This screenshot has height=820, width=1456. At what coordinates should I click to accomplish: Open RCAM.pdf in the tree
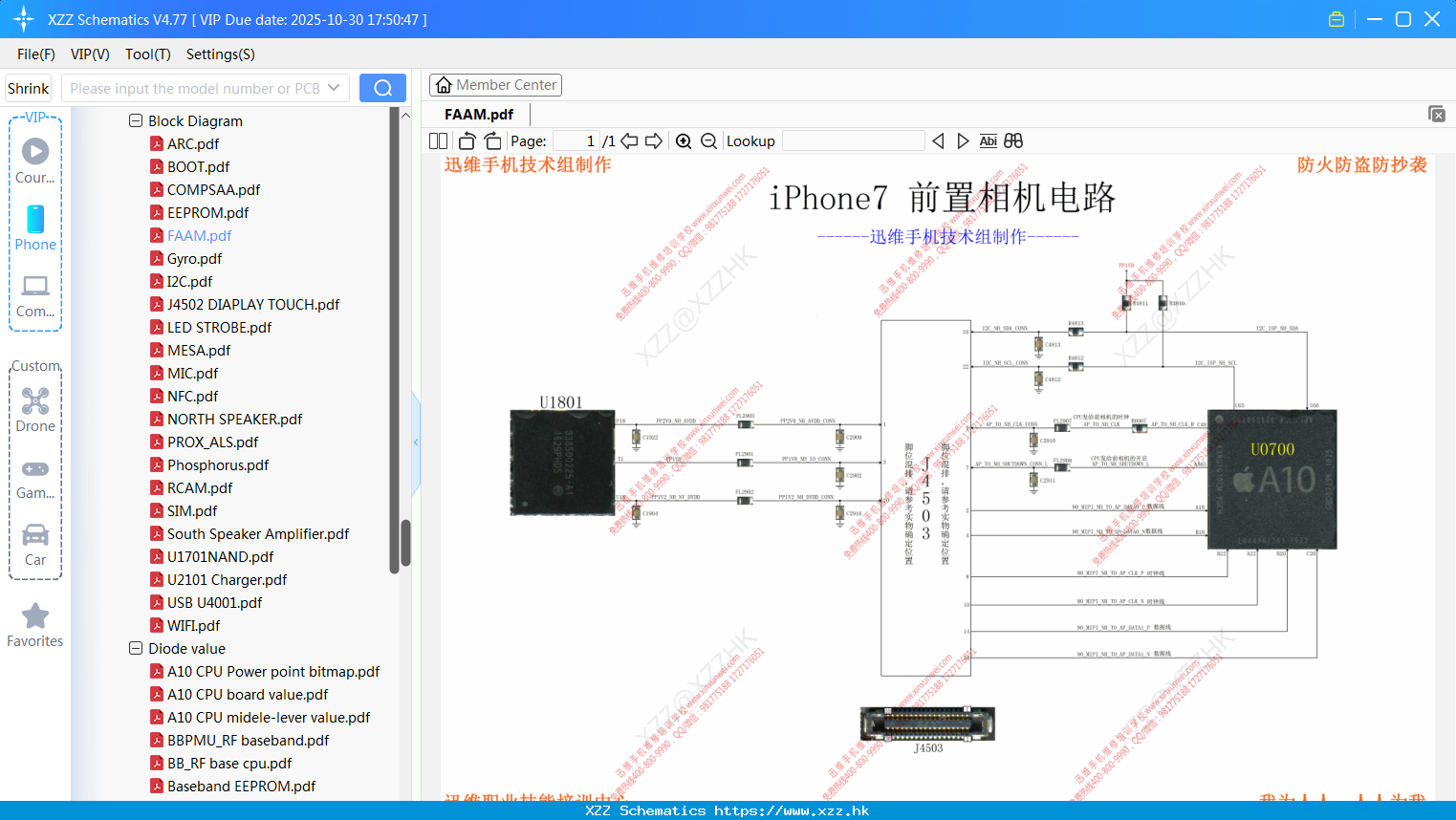click(x=200, y=487)
